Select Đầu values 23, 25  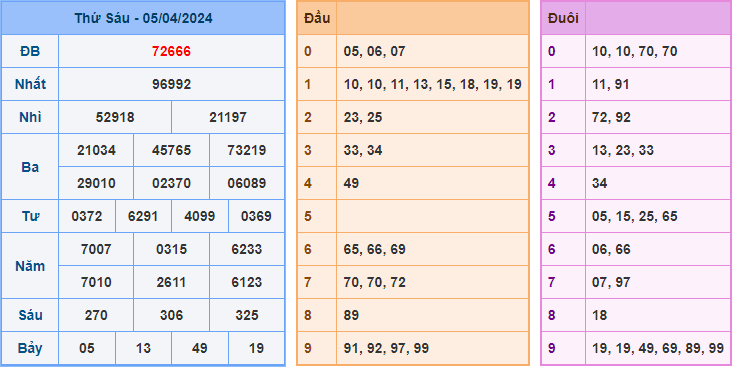363,117
